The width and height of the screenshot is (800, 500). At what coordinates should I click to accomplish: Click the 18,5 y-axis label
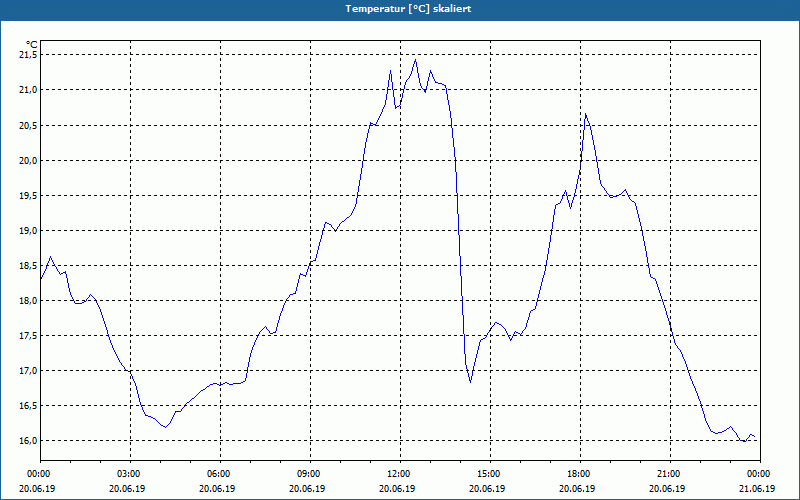tap(28, 265)
